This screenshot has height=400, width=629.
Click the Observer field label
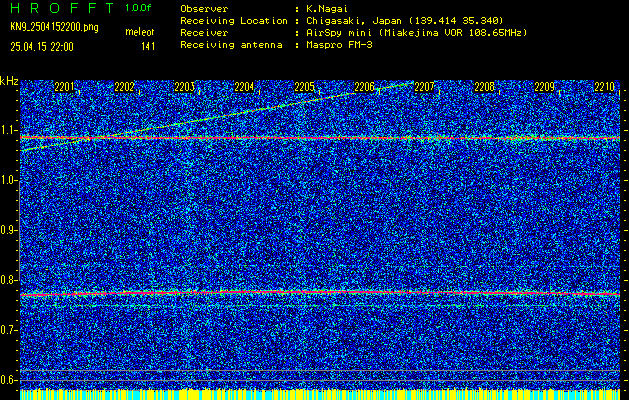click(204, 9)
